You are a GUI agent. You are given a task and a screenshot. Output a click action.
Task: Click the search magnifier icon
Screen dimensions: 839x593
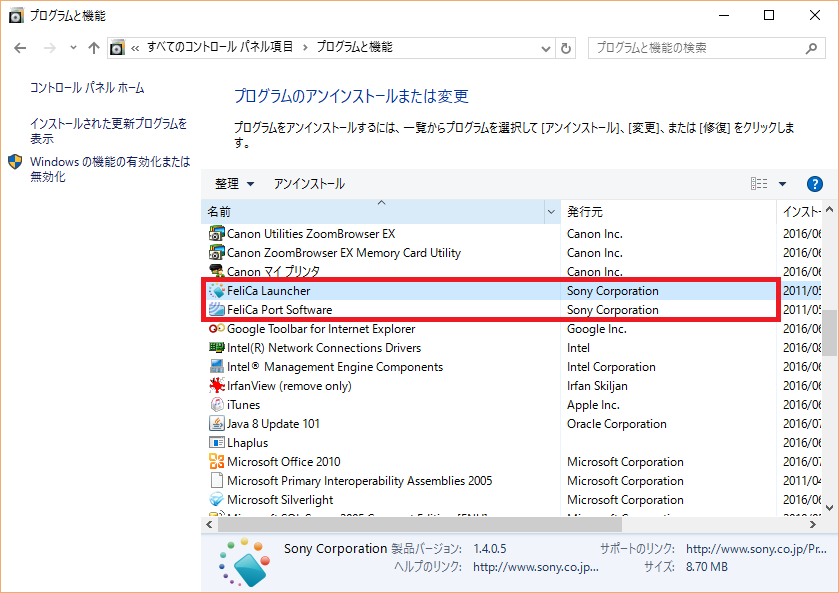pos(811,48)
